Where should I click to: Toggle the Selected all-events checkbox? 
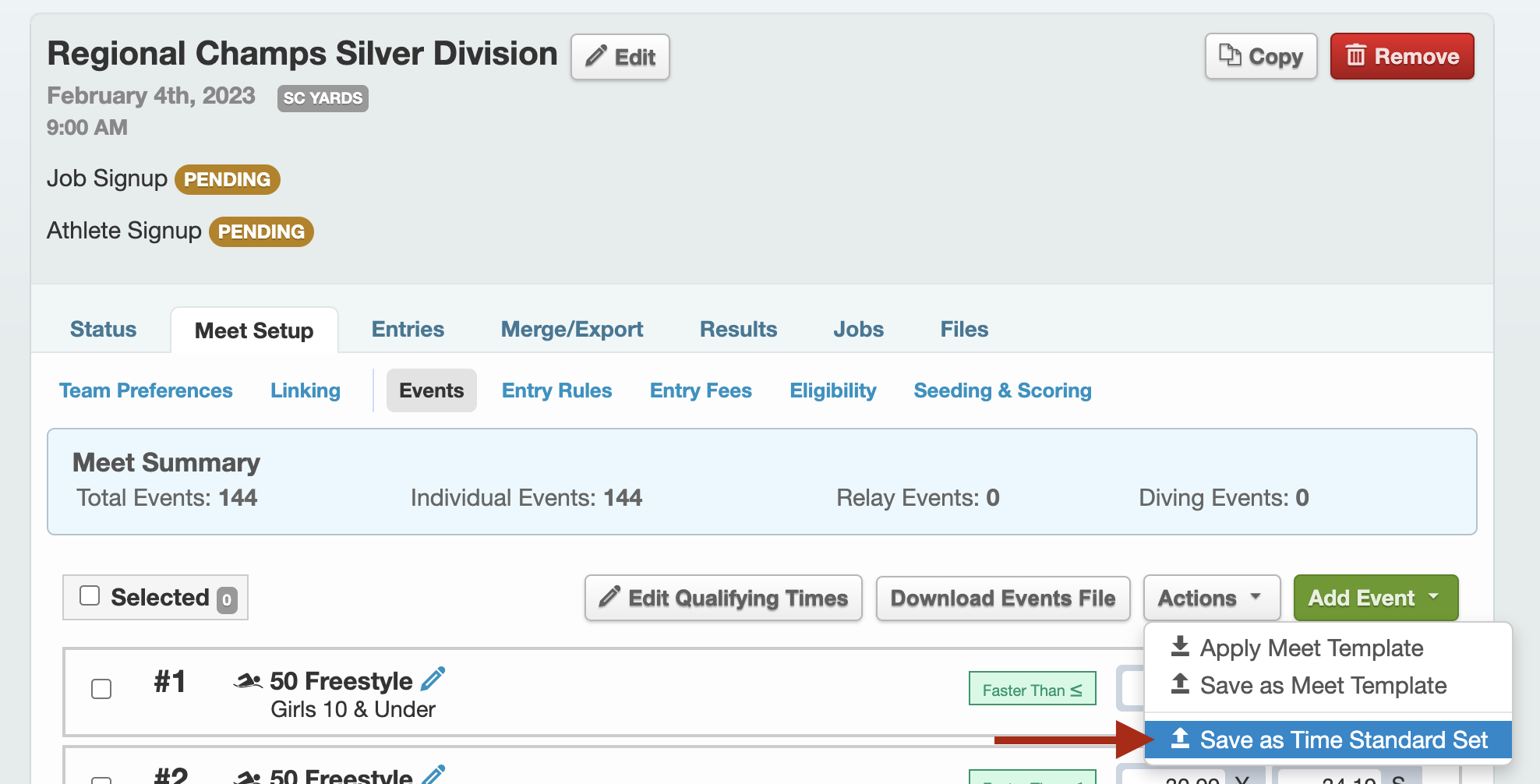pos(90,596)
